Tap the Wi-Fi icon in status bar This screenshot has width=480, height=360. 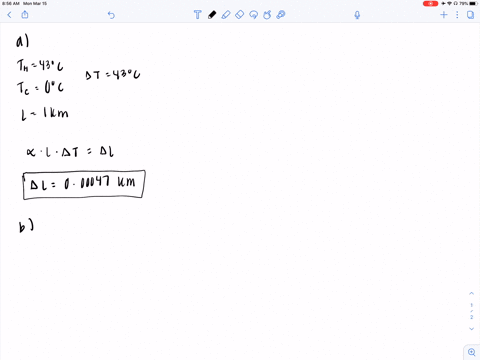[x=449, y=3]
